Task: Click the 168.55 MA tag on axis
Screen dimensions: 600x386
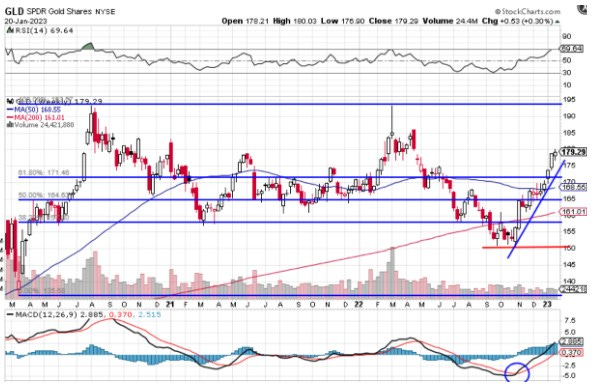Action: pos(572,187)
